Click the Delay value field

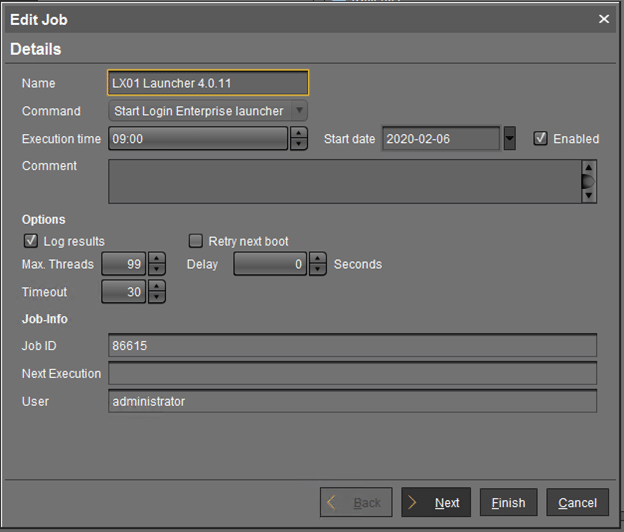pos(270,264)
